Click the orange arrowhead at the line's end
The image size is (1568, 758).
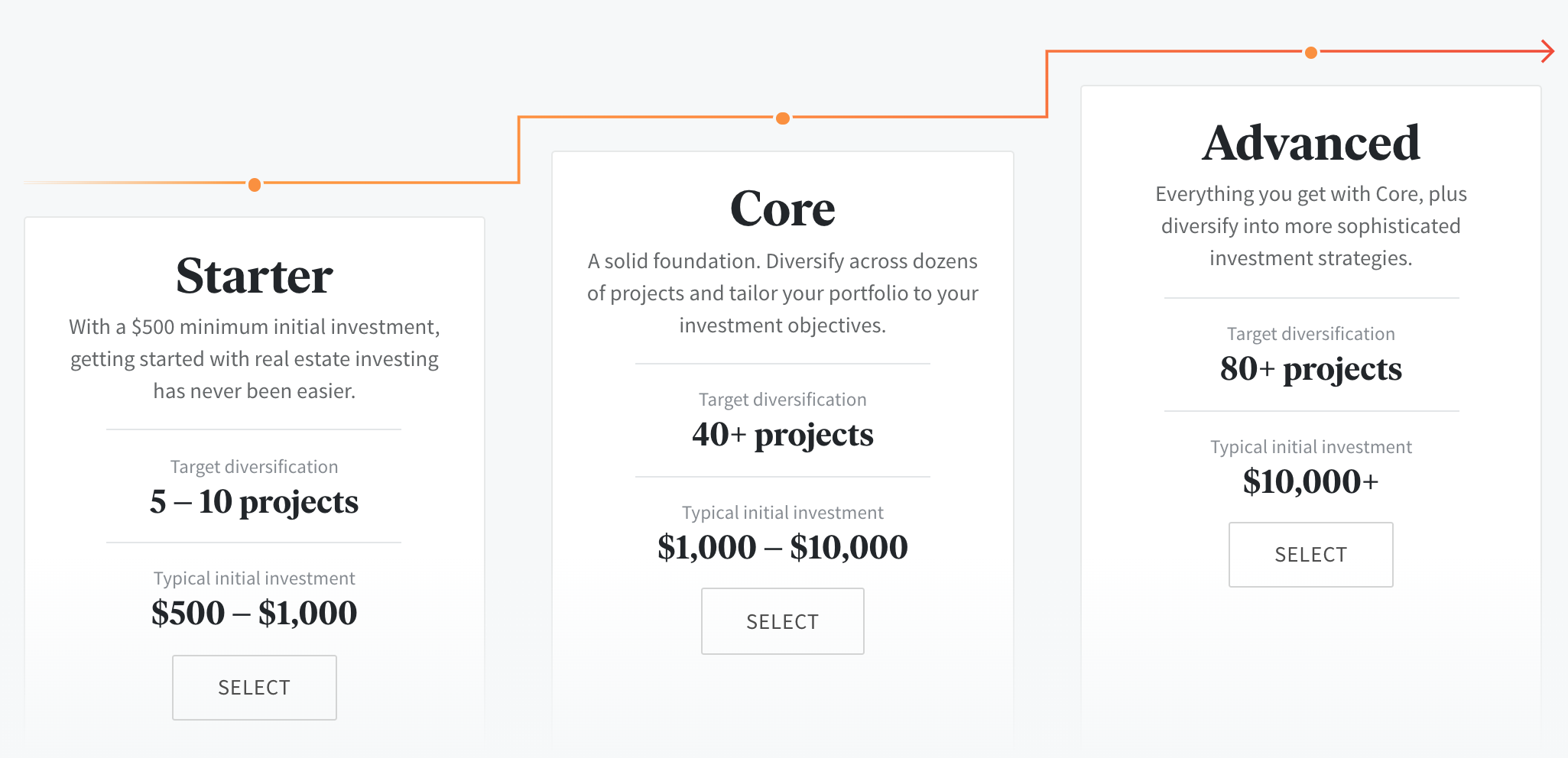[1547, 51]
